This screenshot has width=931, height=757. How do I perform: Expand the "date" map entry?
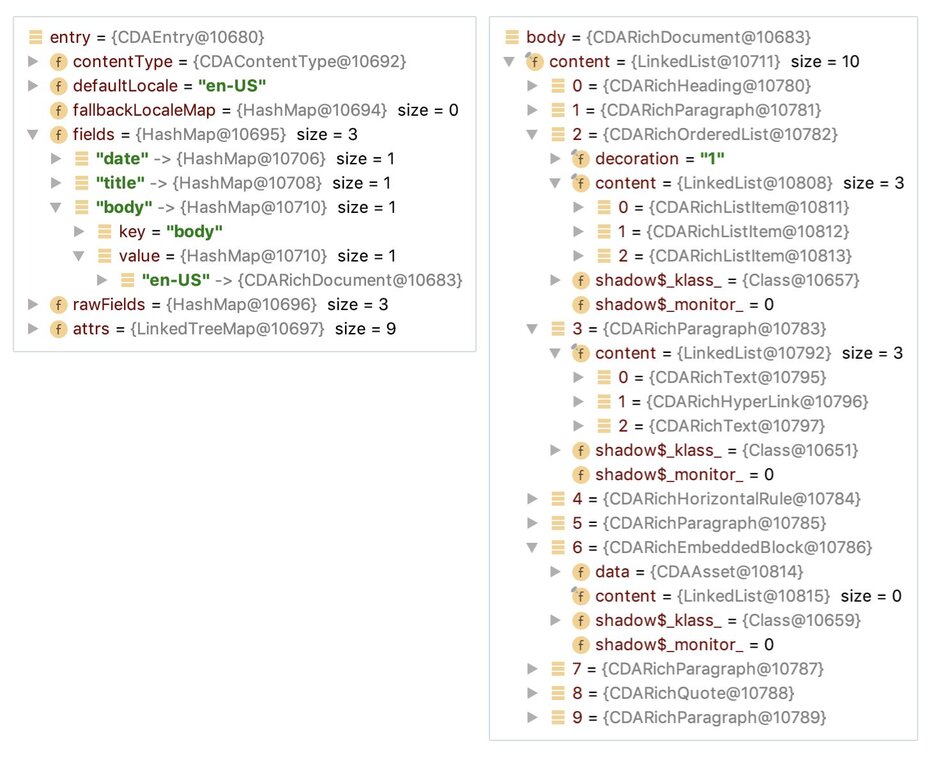(56, 159)
